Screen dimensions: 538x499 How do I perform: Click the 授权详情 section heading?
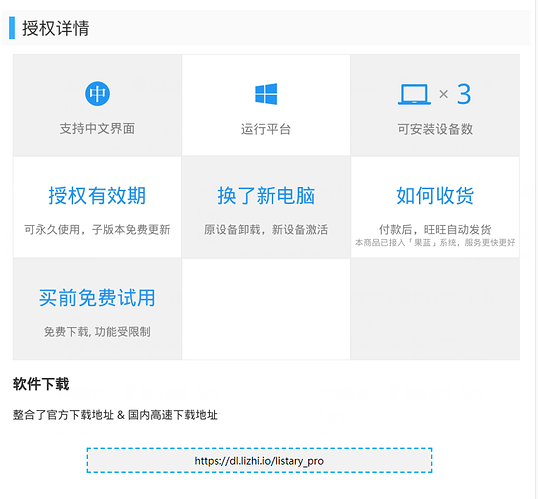pos(56,28)
